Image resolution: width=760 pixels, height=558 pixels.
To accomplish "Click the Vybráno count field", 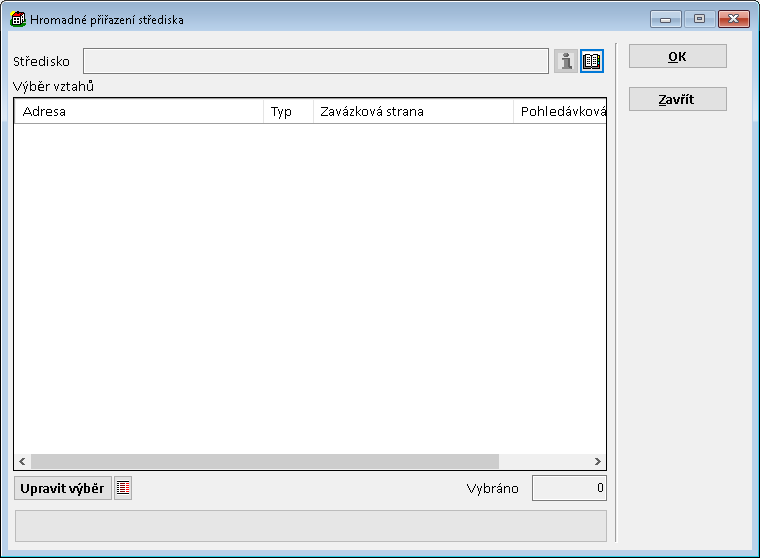I will (568, 488).
